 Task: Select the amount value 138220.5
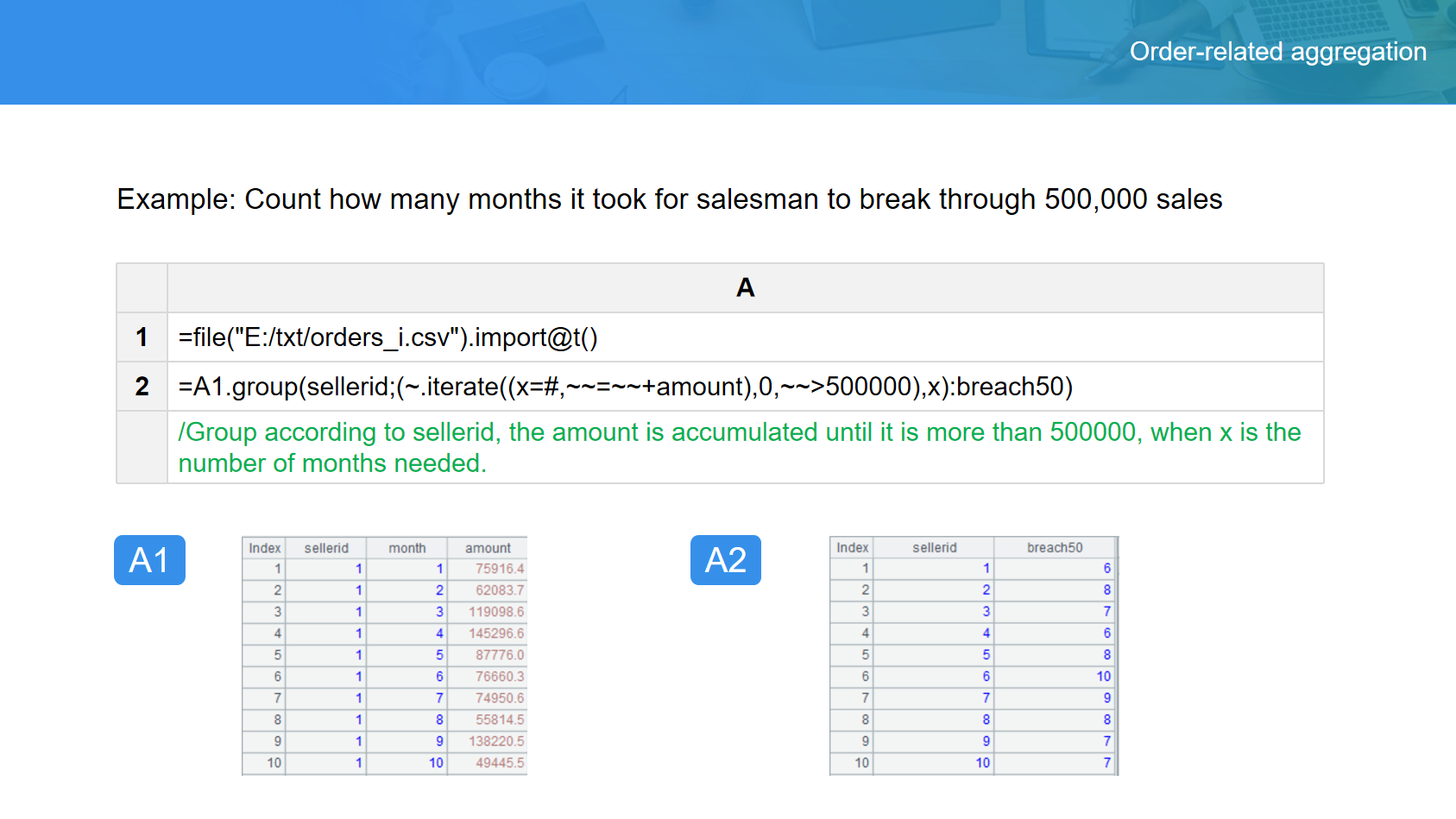pos(495,741)
